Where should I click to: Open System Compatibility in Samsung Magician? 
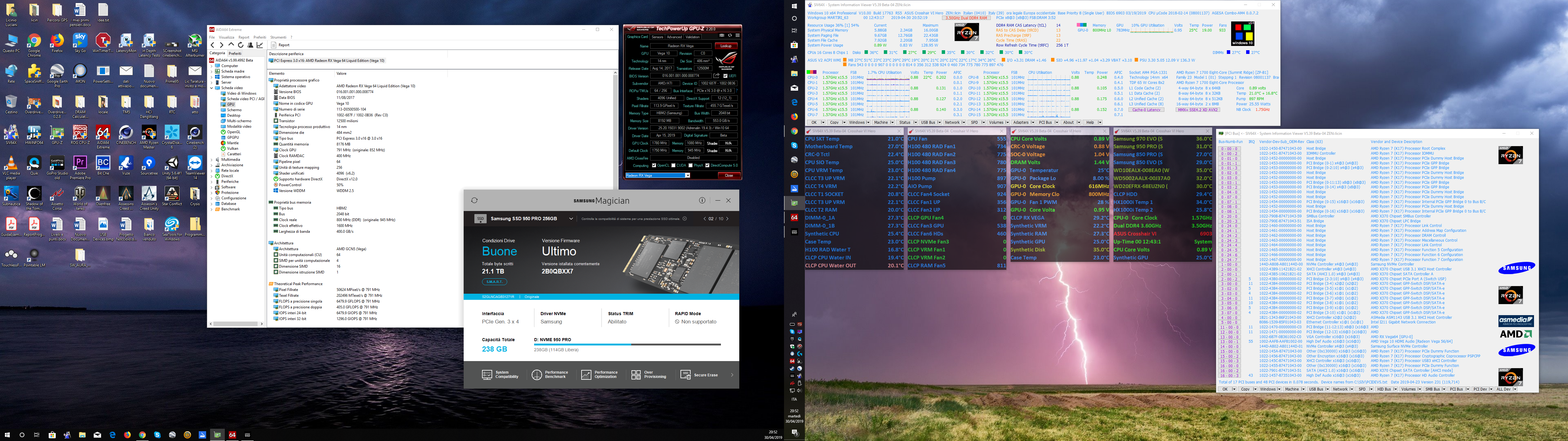click(x=500, y=375)
